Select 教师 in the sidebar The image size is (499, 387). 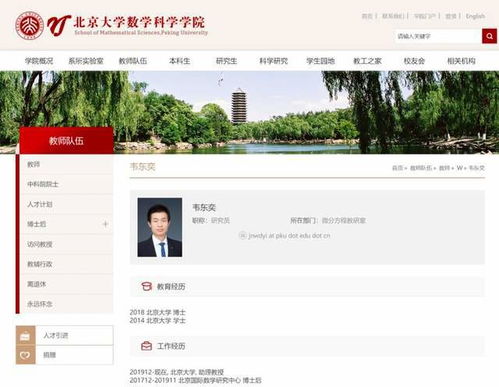67,164
